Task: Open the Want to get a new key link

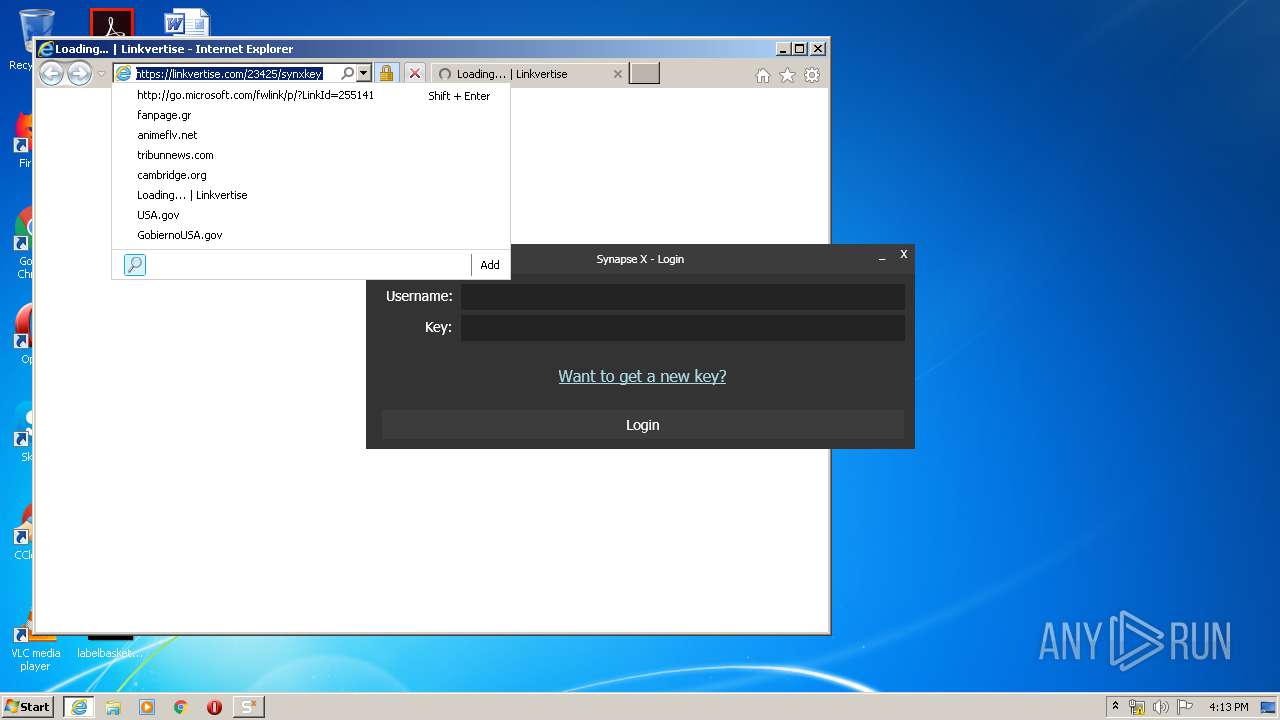Action: pos(642,376)
